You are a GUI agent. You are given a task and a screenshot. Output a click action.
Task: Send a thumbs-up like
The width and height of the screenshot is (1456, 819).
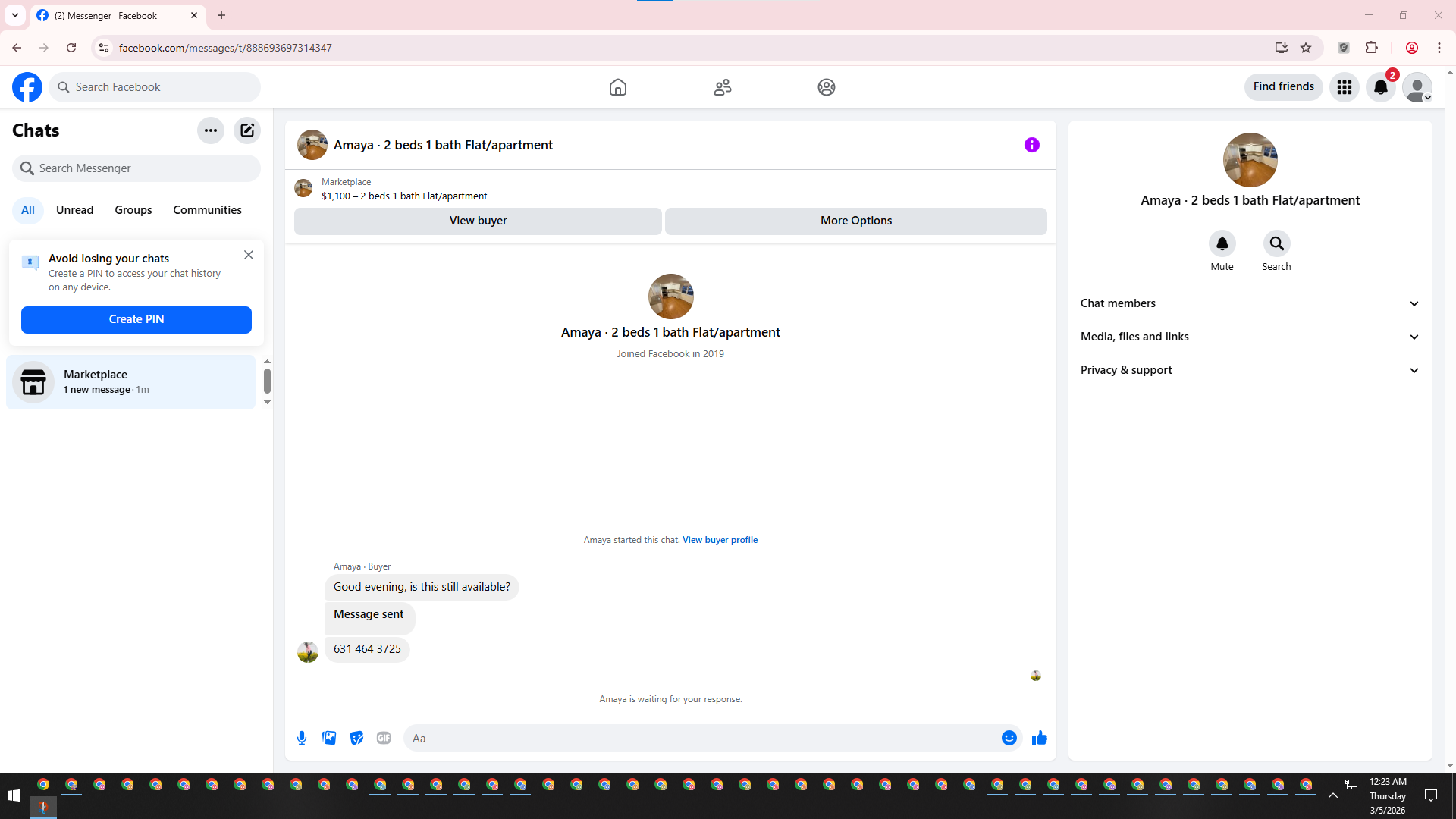(x=1040, y=739)
